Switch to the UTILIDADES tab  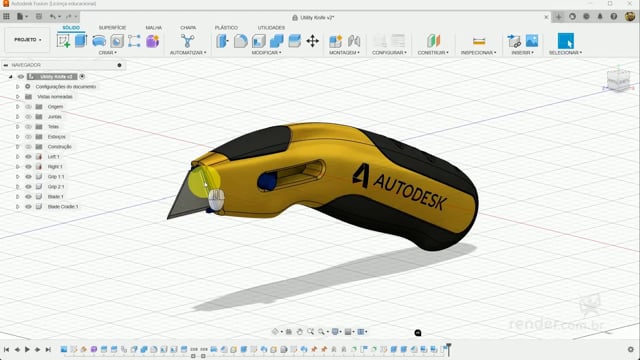click(271, 27)
